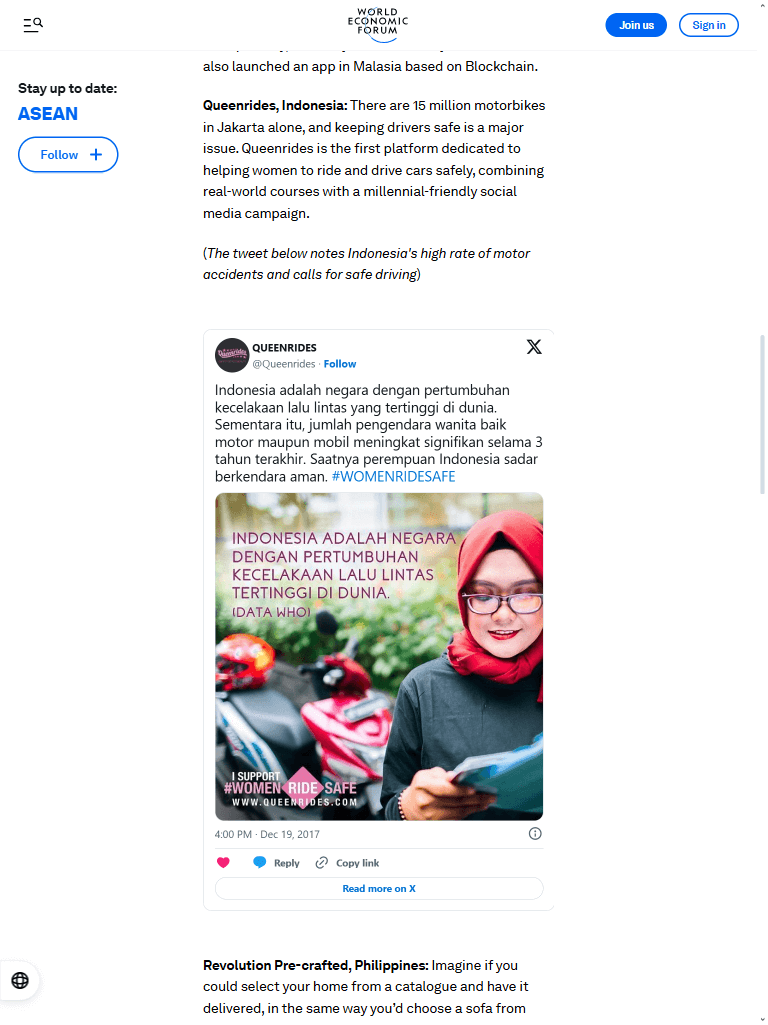Click the Join us button

[x=636, y=25]
